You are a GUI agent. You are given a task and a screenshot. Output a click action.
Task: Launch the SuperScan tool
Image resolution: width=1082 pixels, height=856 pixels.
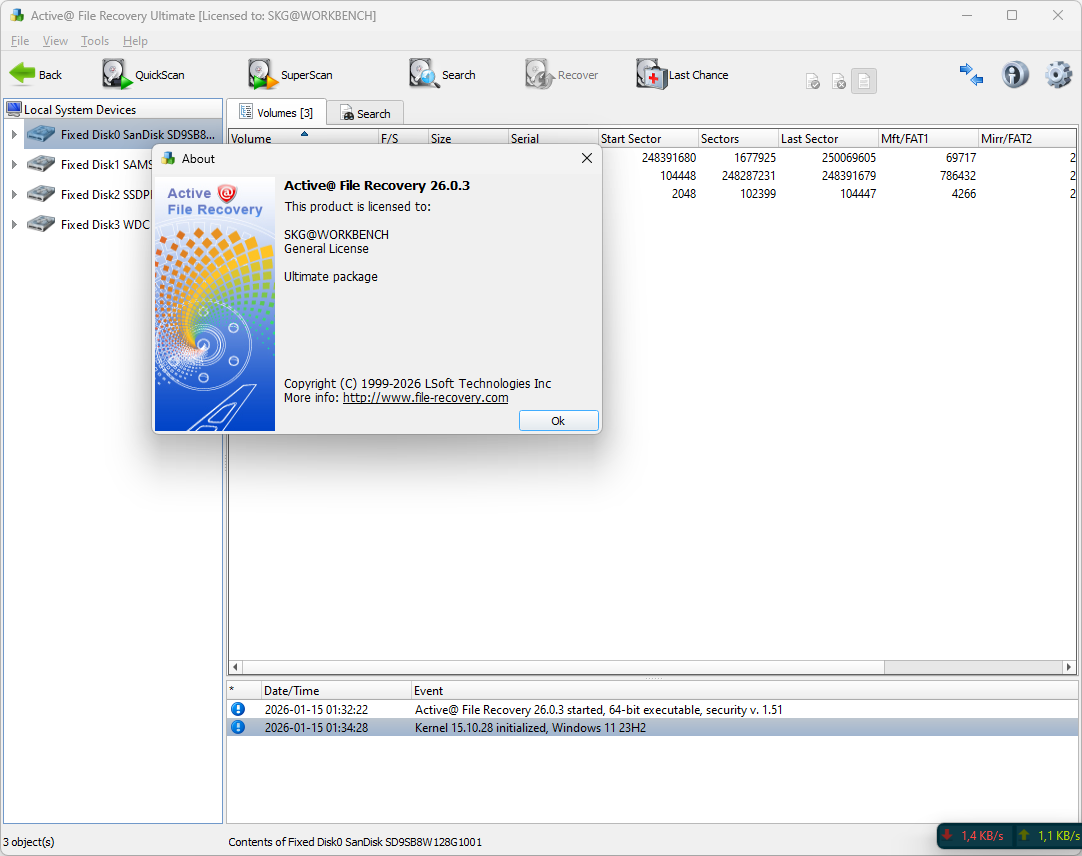pos(291,75)
